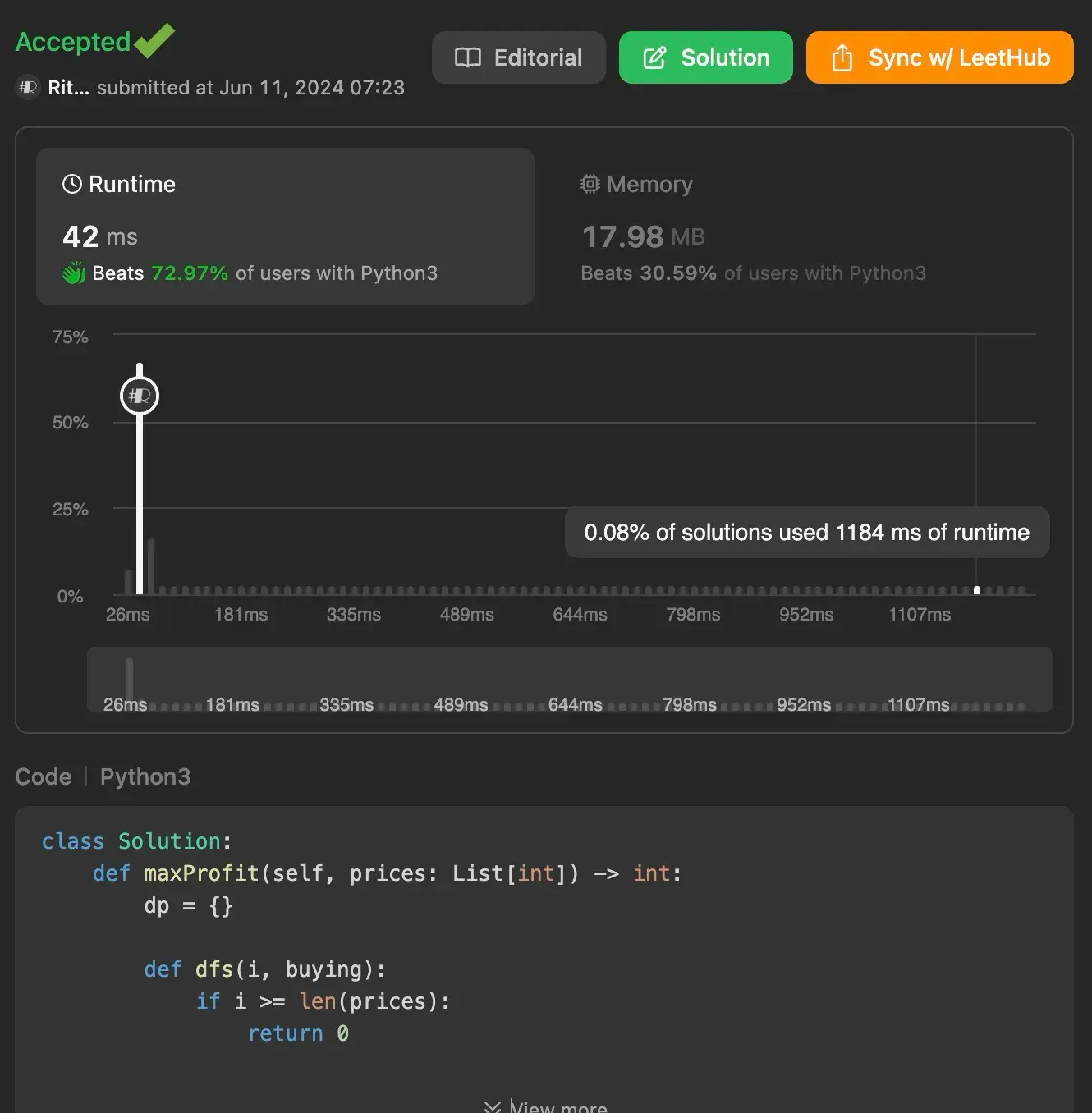Click the clock icon beside Runtime
The image size is (1092, 1113).
[x=71, y=184]
